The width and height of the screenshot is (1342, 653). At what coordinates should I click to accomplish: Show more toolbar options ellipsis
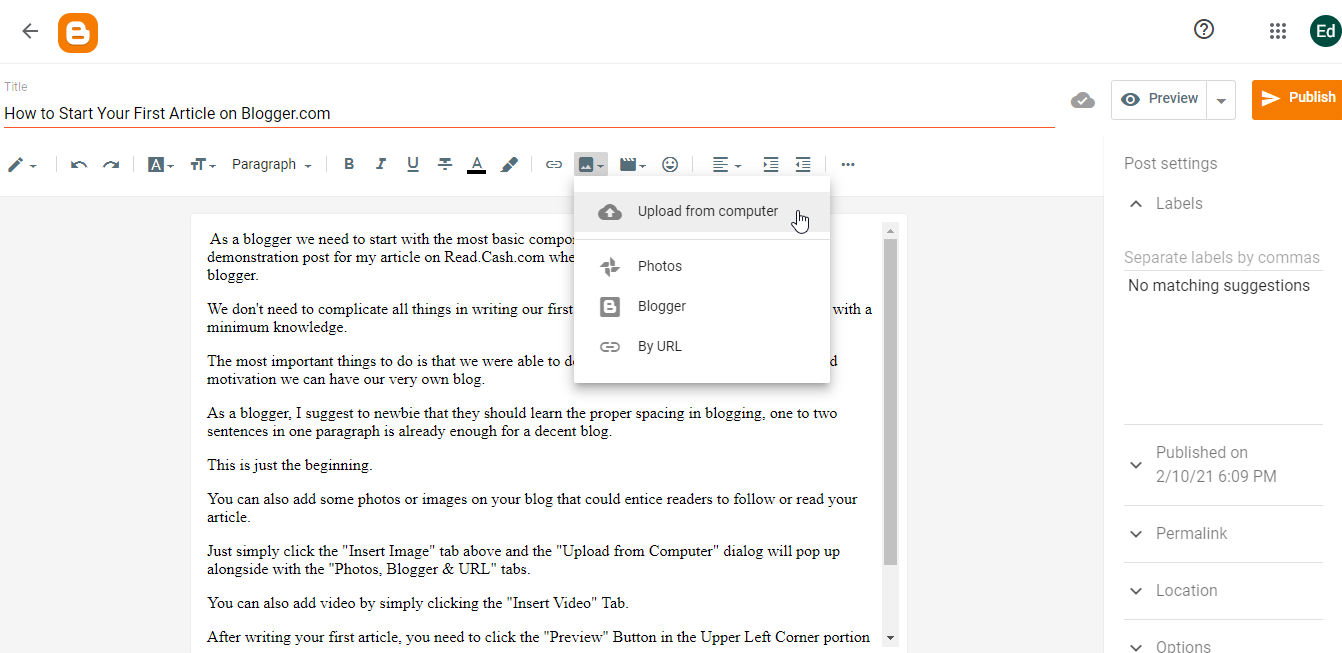[848, 165]
